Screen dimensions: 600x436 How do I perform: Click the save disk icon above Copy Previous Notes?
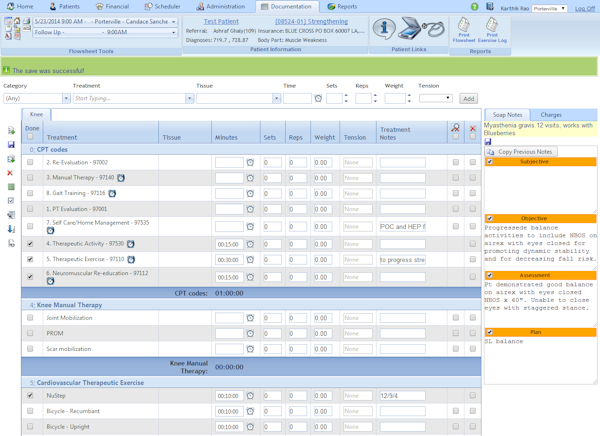(488, 142)
